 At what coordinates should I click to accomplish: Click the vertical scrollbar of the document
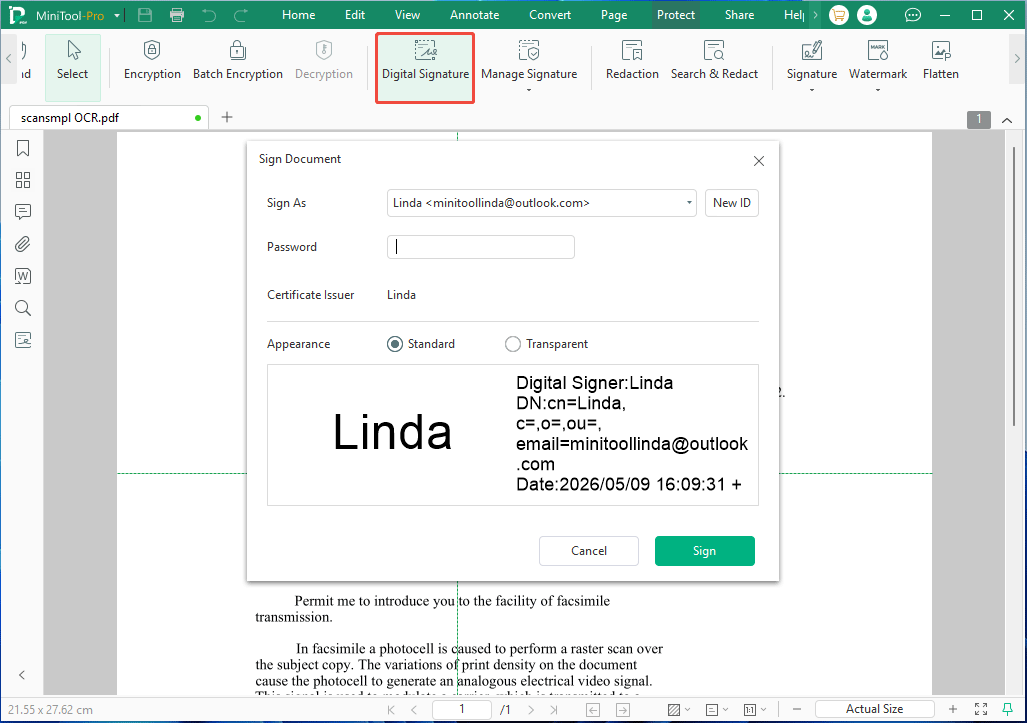(x=1014, y=286)
